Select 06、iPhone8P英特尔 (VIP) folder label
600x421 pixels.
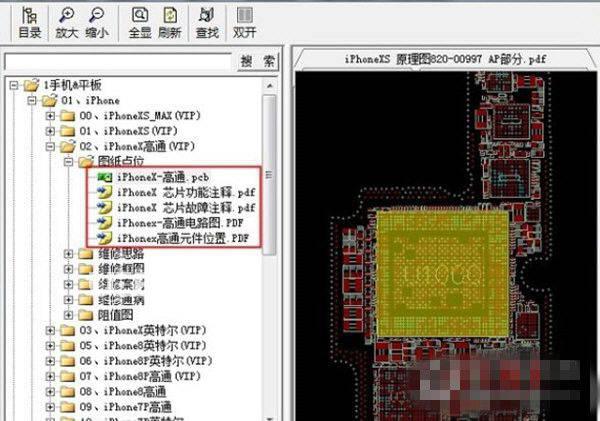click(x=146, y=361)
